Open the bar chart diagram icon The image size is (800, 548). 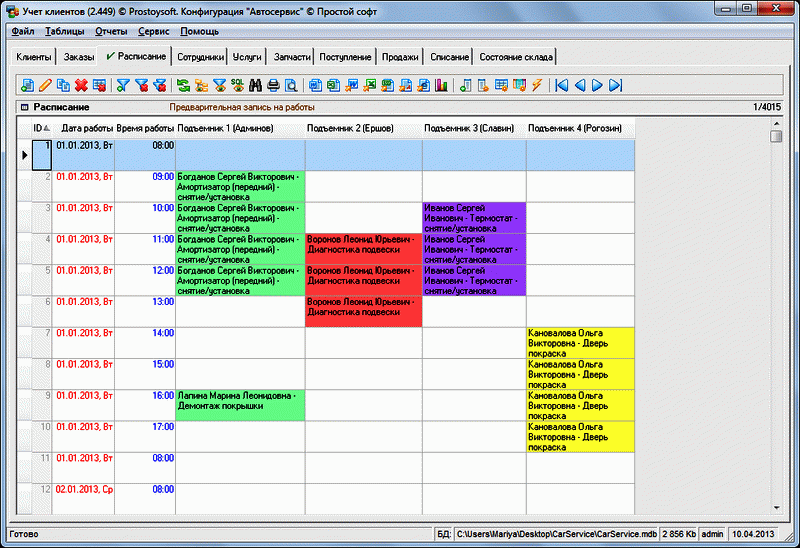pos(439,85)
